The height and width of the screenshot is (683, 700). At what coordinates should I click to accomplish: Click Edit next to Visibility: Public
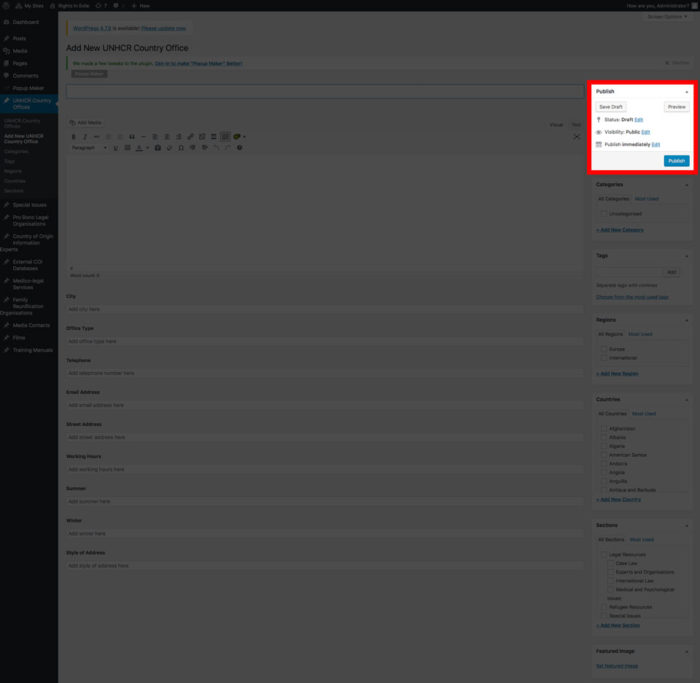[x=646, y=132]
